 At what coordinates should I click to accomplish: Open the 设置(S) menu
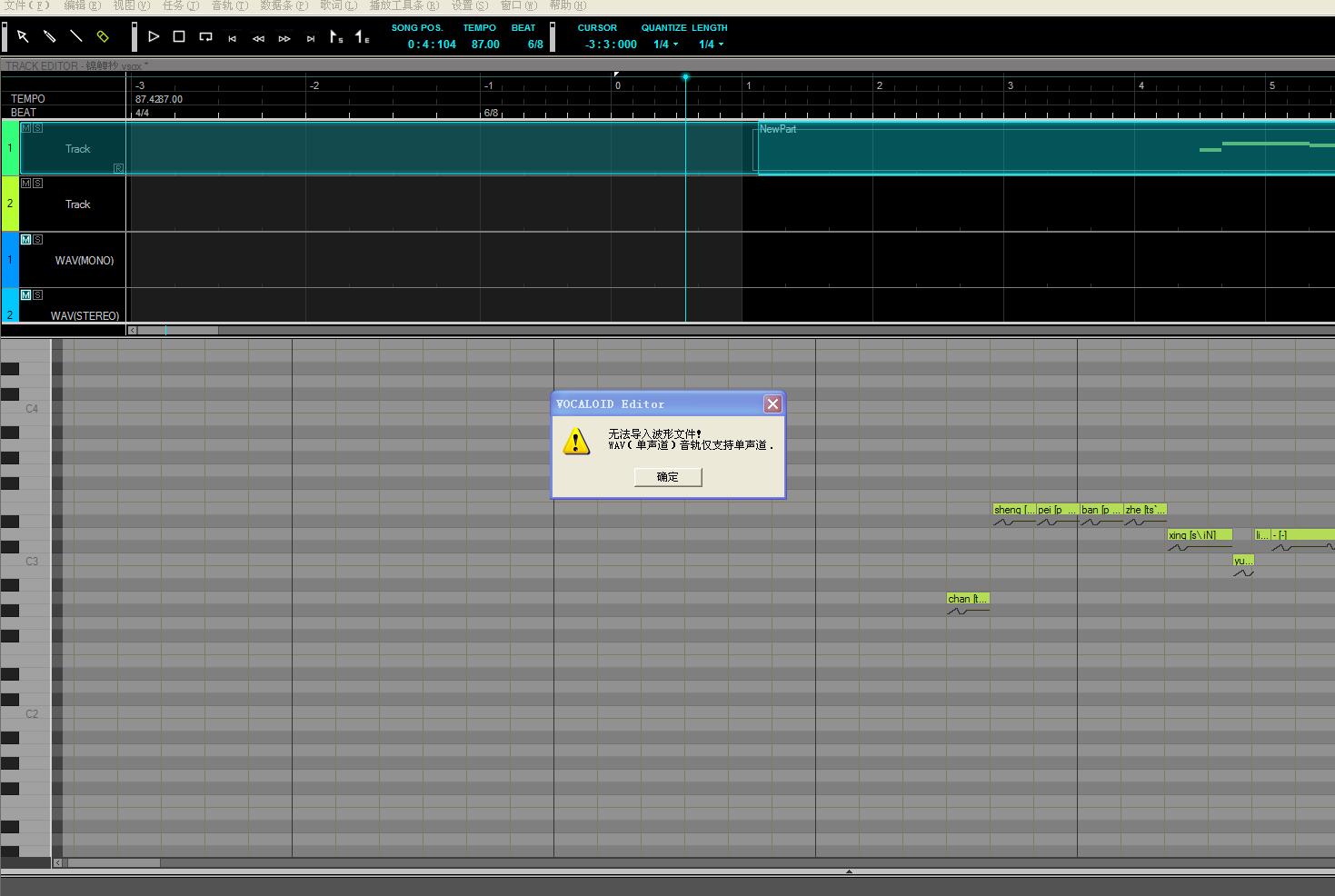(x=470, y=5)
